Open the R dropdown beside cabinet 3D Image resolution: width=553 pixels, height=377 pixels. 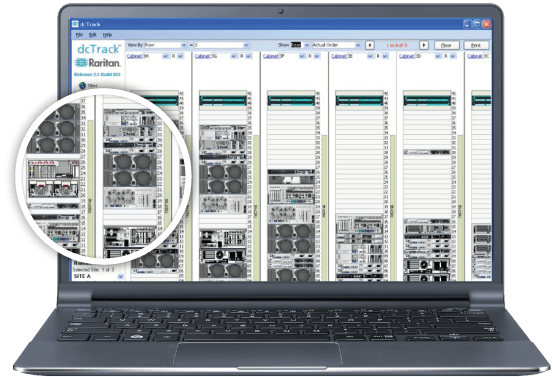tap(453, 56)
